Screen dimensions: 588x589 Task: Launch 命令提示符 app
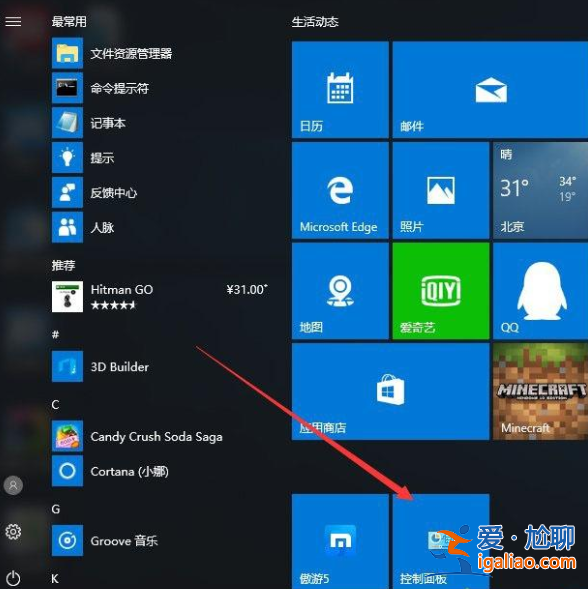(x=162, y=88)
